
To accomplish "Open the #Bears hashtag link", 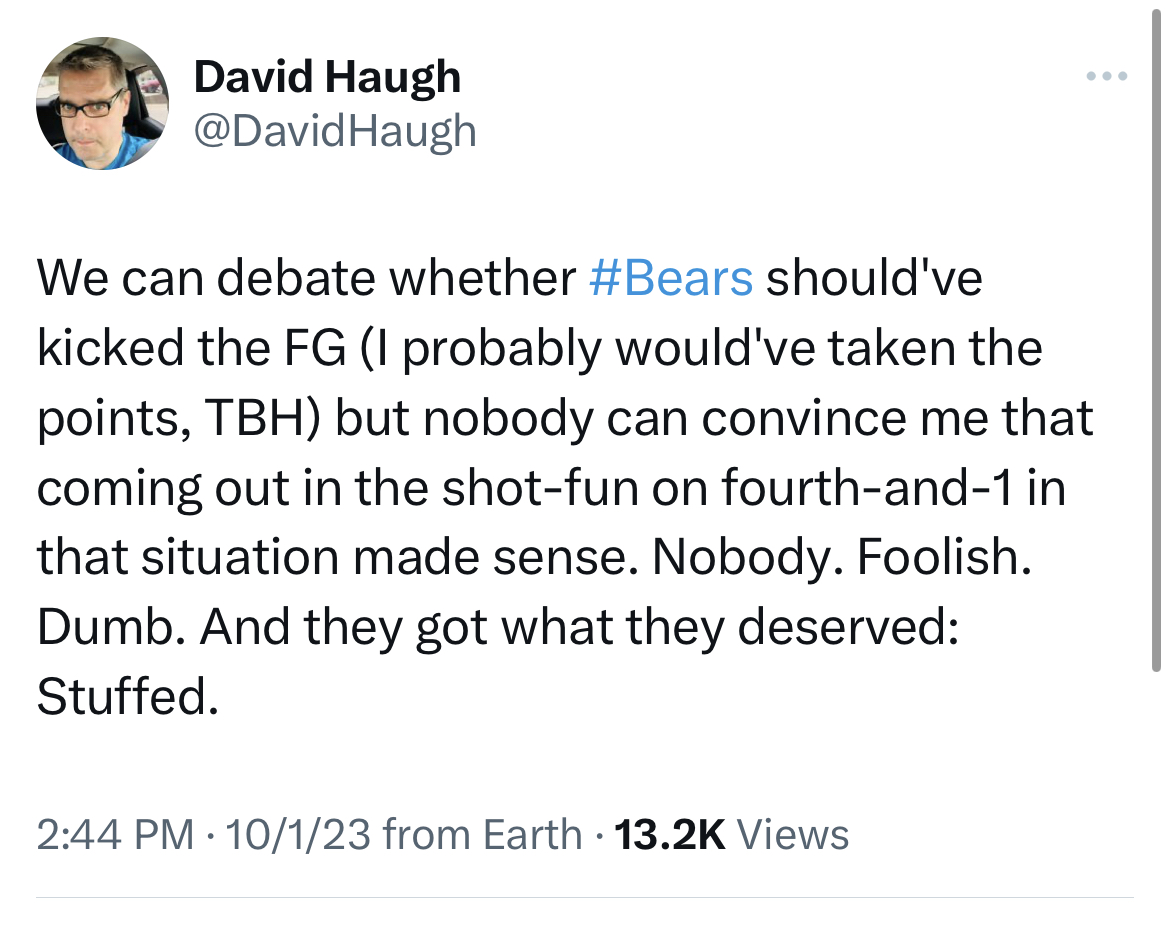I will [x=671, y=279].
